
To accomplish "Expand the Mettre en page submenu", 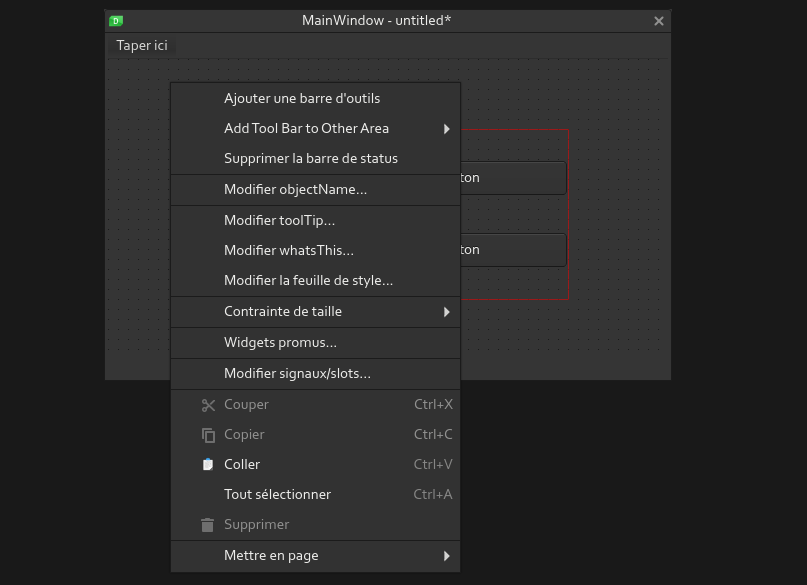I will point(447,555).
